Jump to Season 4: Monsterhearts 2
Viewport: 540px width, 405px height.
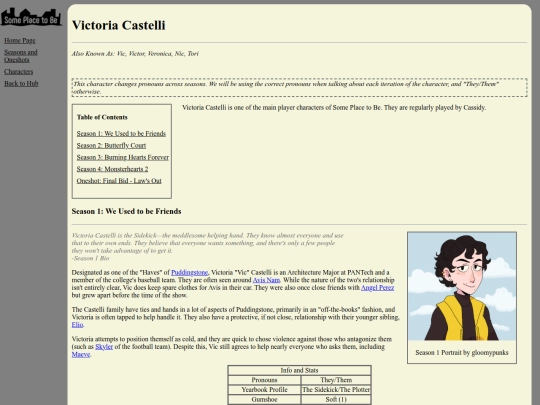112,169
